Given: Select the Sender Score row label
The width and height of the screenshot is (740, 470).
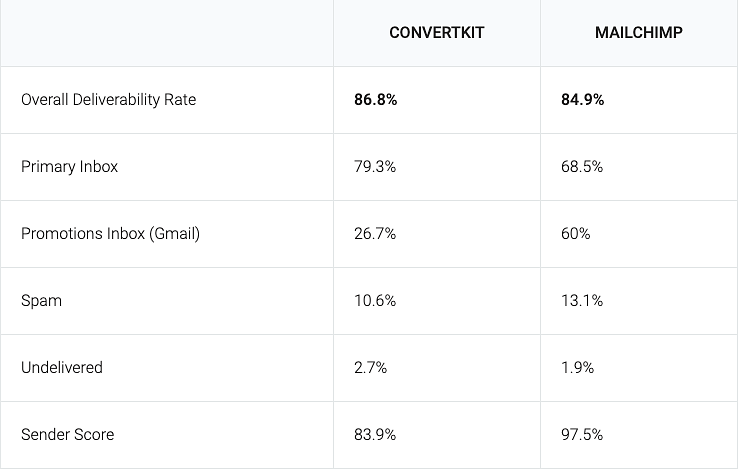Looking at the screenshot, I should point(67,435).
